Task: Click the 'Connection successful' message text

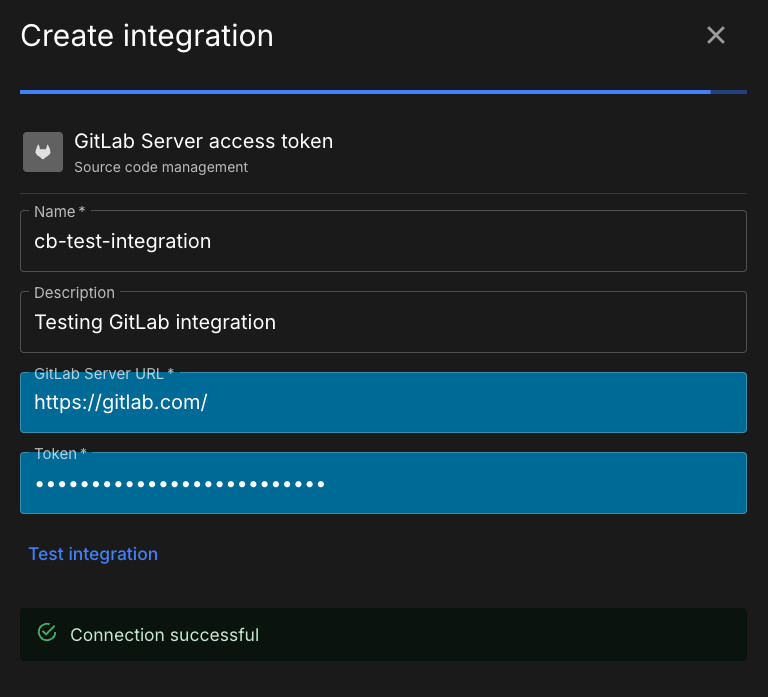Action: pyautogui.click(x=164, y=635)
